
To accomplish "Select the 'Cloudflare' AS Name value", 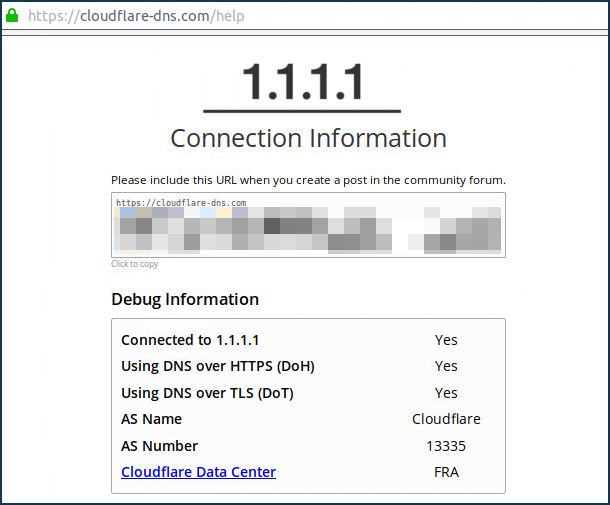I will [446, 419].
